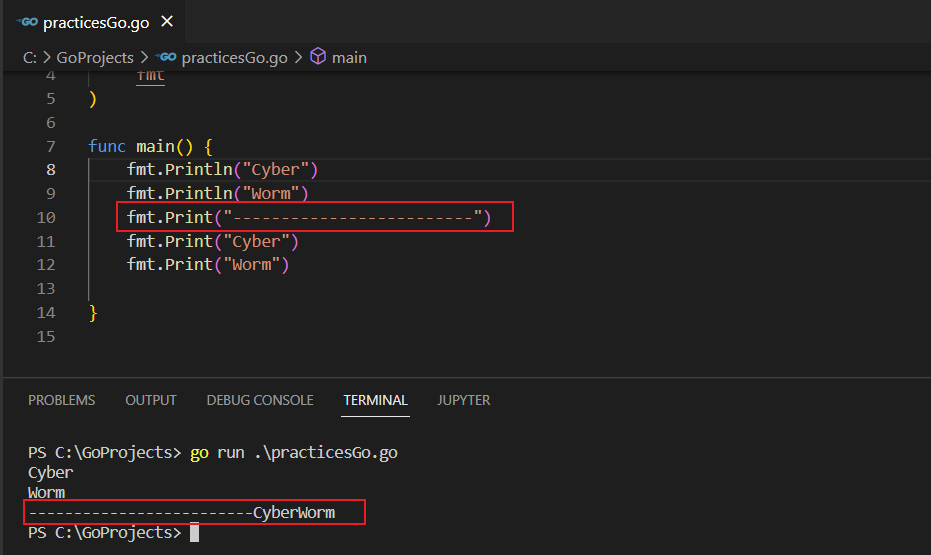This screenshot has width=931, height=555.
Task: Select the TERMINAL panel tab
Action: (375, 400)
